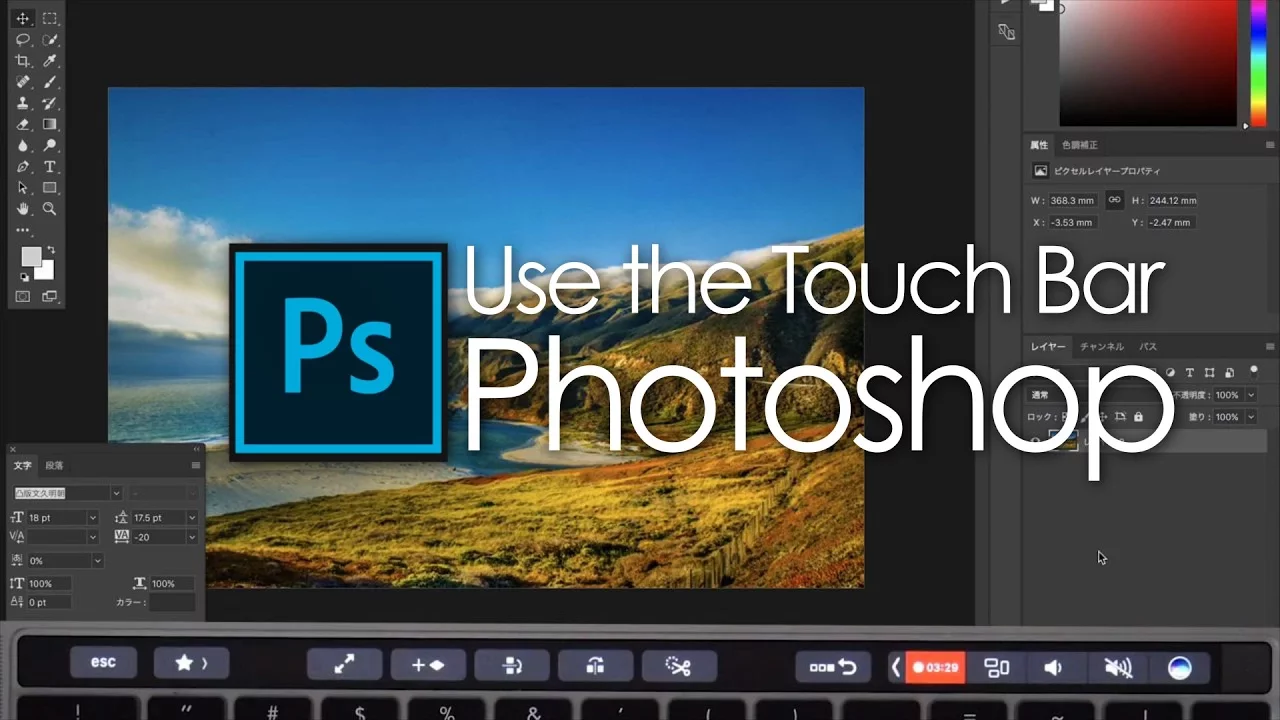This screenshot has height=720, width=1280.
Task: Switch to the チャンネル tab
Action: (x=1101, y=346)
